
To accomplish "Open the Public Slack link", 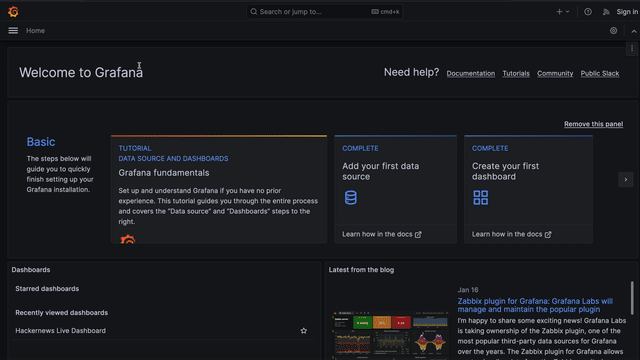I will (x=600, y=73).
